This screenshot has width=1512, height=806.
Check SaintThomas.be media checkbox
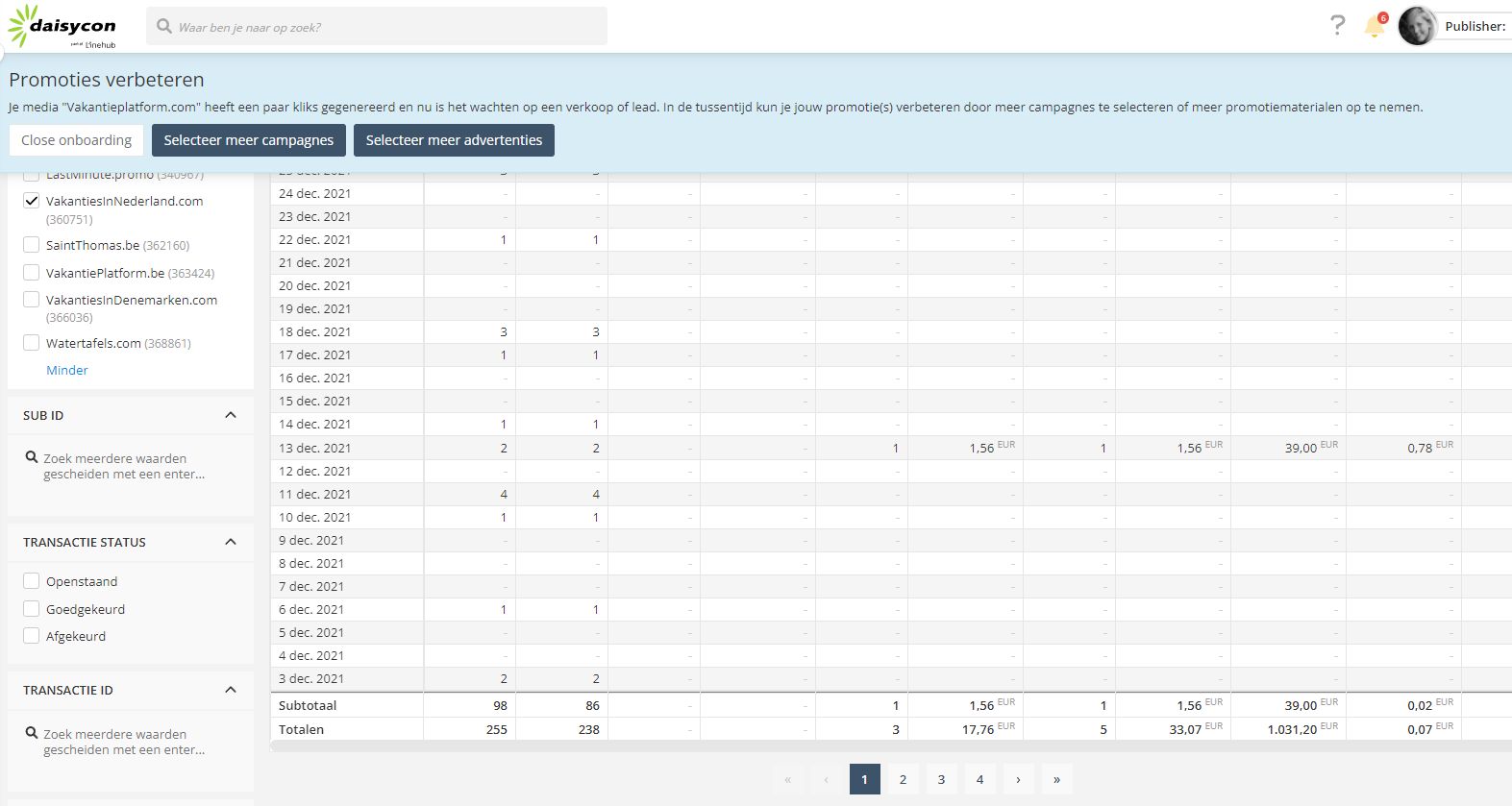tap(32, 245)
